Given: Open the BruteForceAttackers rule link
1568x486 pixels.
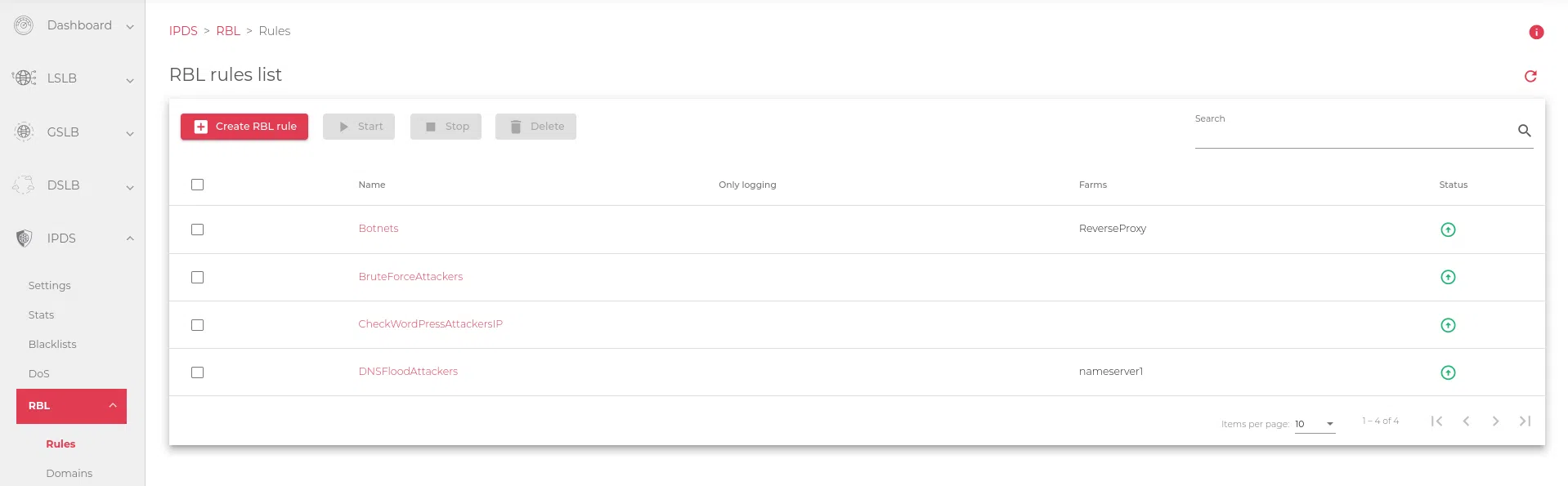Looking at the screenshot, I should pyautogui.click(x=410, y=277).
